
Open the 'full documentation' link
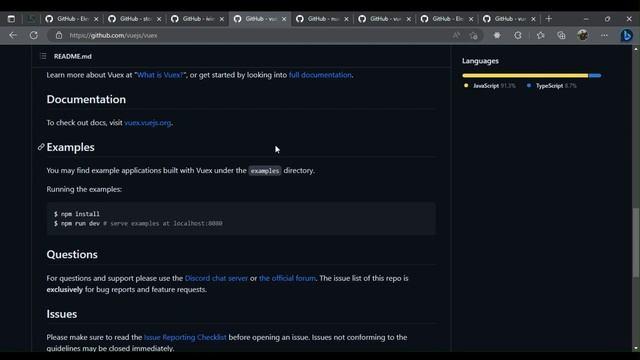(320, 75)
